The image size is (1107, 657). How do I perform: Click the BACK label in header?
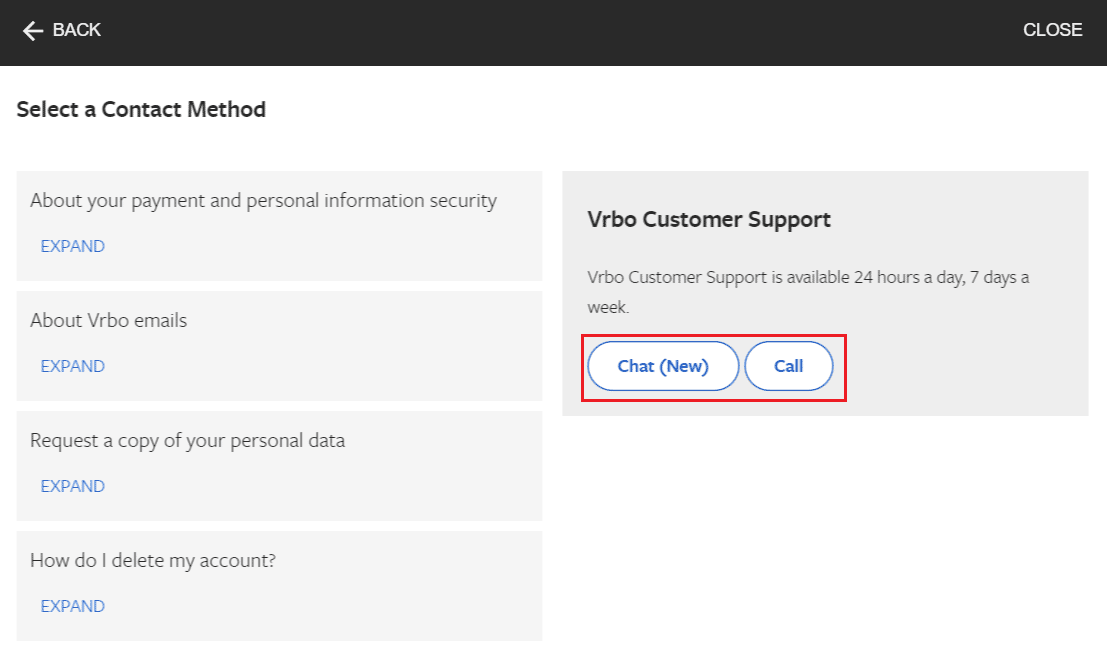77,30
